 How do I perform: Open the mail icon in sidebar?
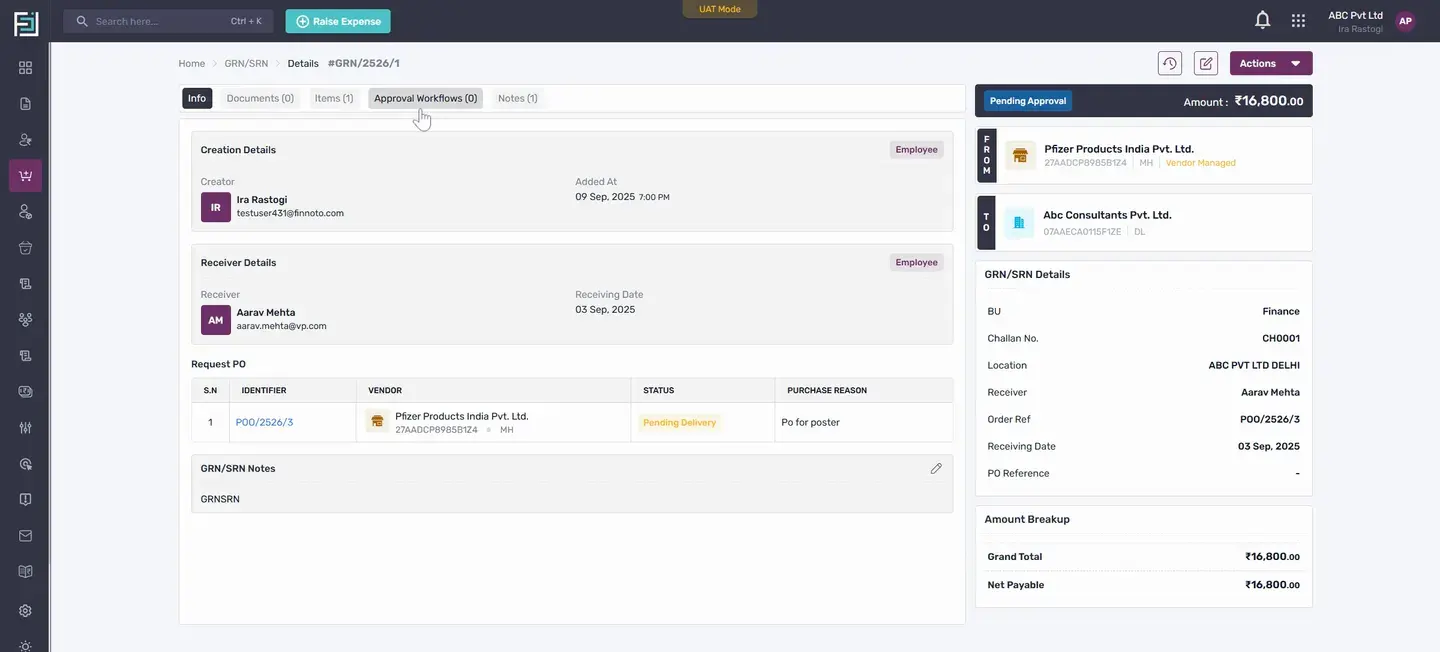25,536
